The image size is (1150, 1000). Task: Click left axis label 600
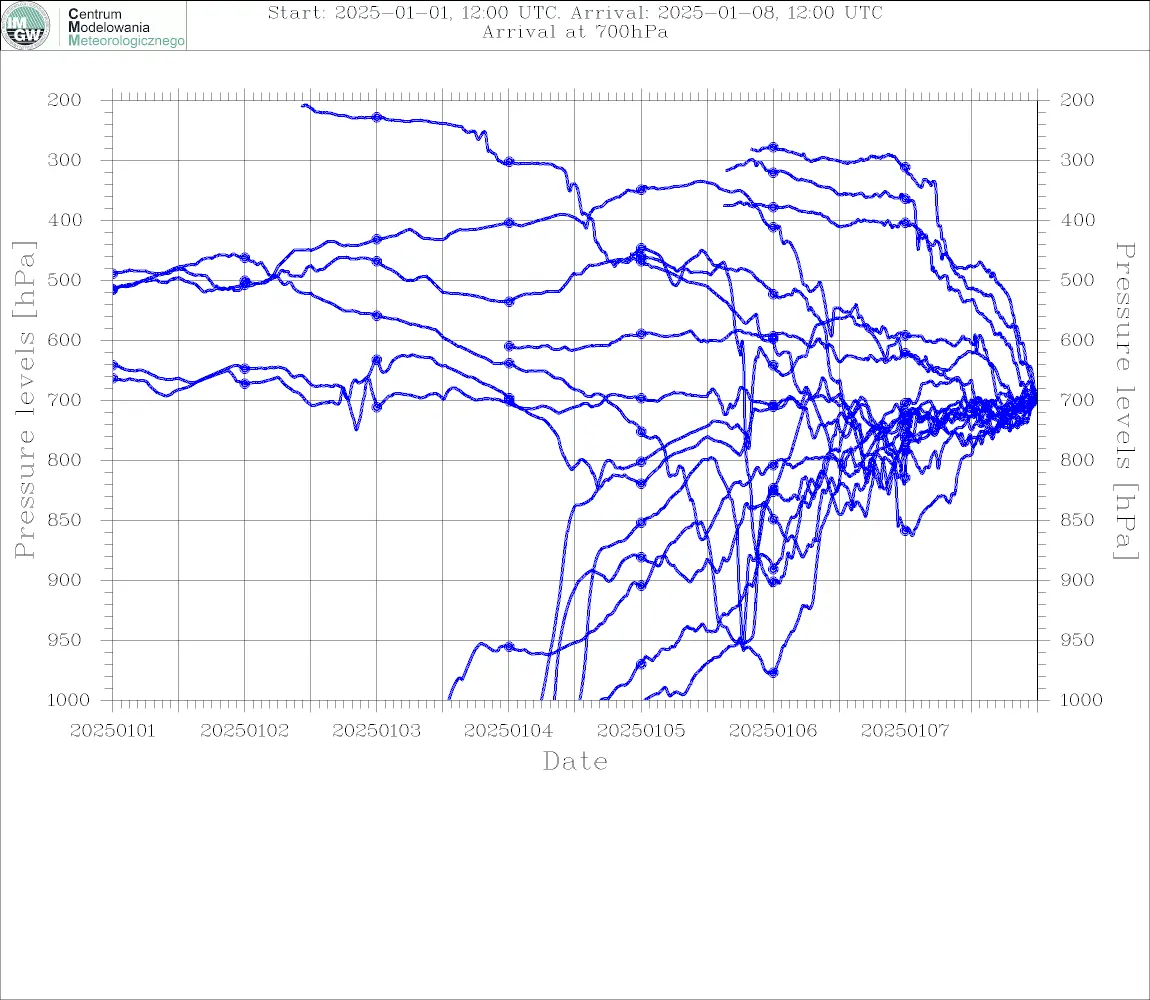click(x=65, y=340)
